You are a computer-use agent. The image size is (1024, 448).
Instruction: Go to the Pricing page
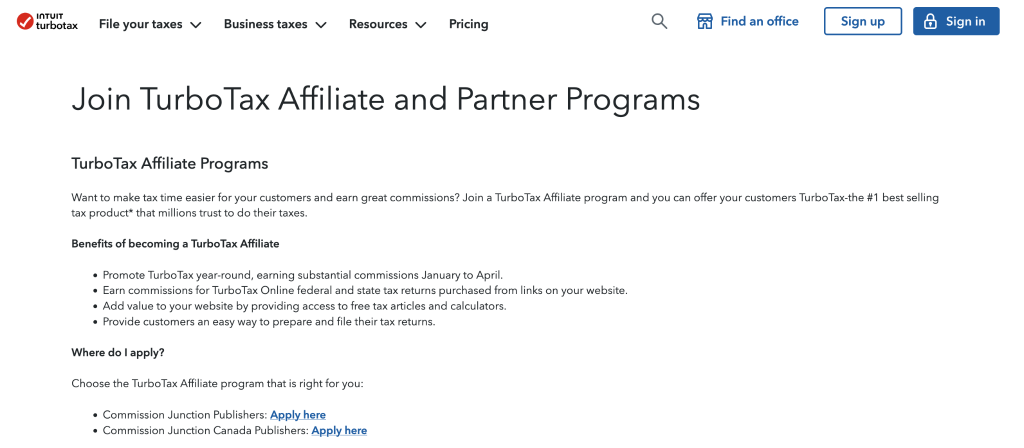coord(468,24)
